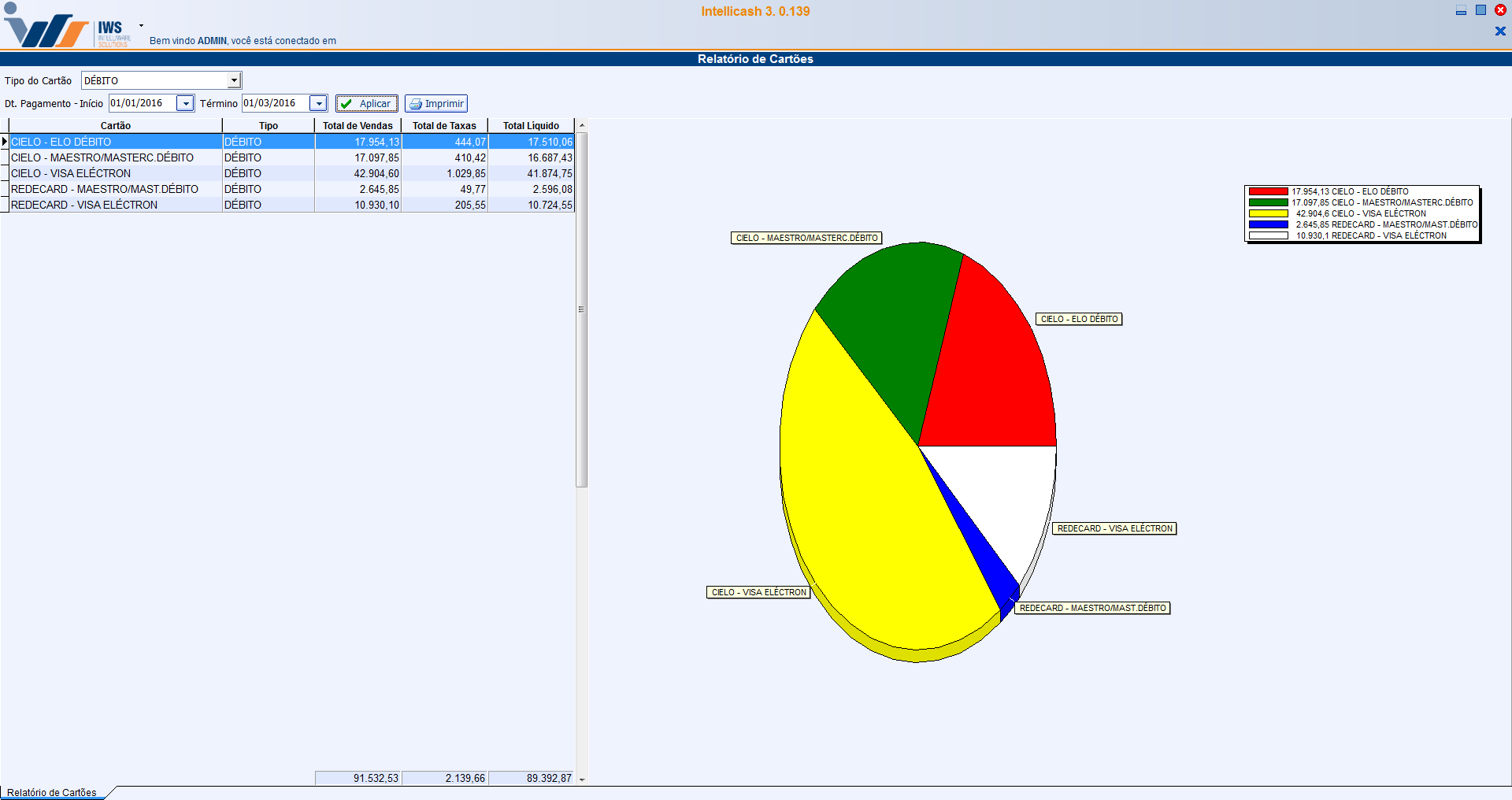Sort by the Cartão column header
The image size is (1512, 800).
pyautogui.click(x=116, y=125)
